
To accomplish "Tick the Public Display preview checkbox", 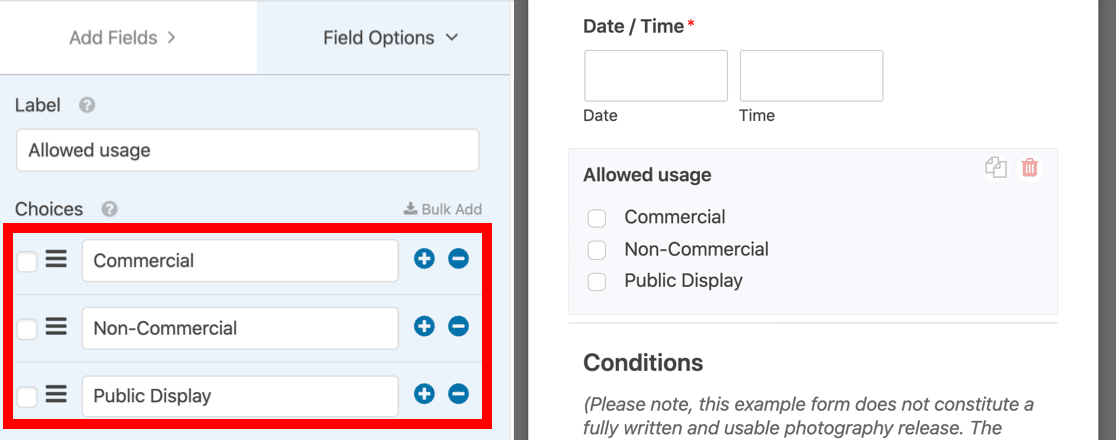I will coord(597,282).
